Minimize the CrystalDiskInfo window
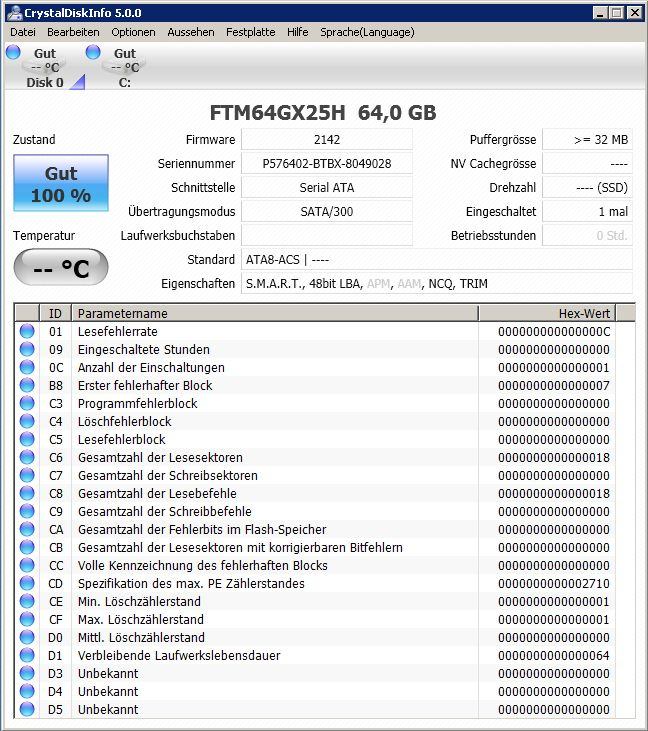The height and width of the screenshot is (731, 648). (600, 13)
